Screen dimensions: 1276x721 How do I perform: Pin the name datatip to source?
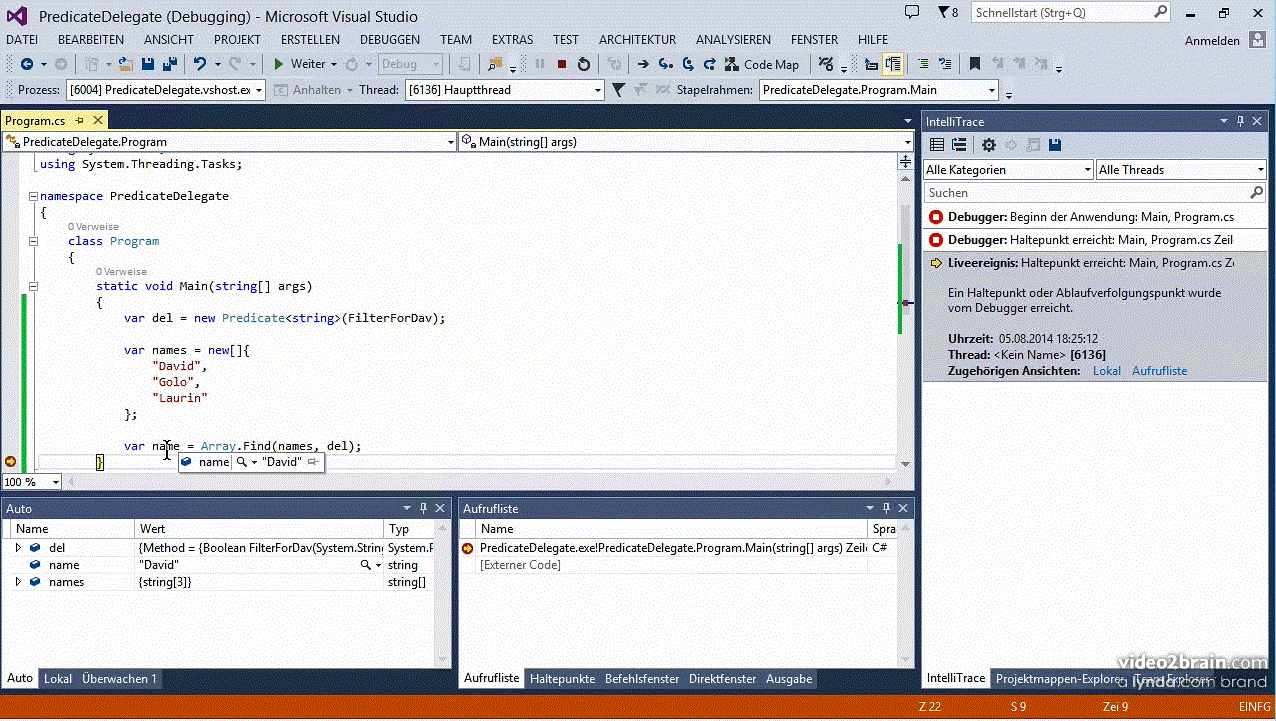click(x=313, y=462)
